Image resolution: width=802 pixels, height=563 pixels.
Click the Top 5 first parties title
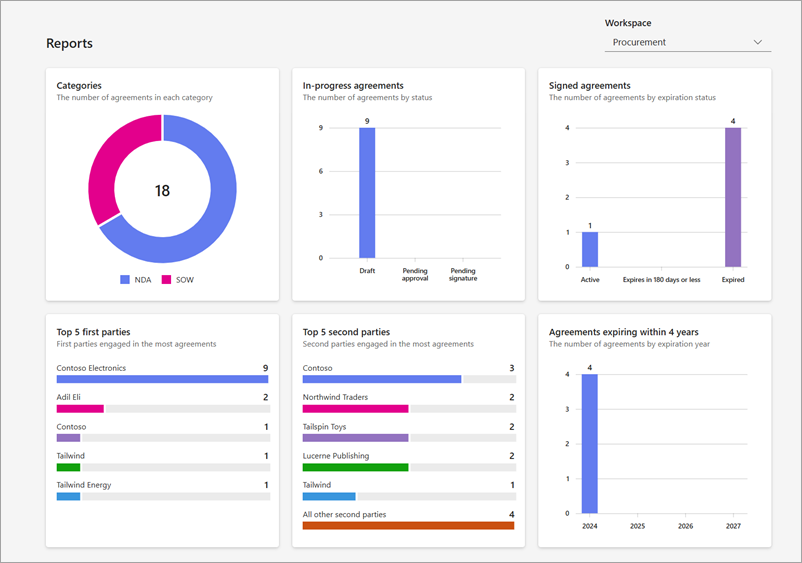[93, 332]
